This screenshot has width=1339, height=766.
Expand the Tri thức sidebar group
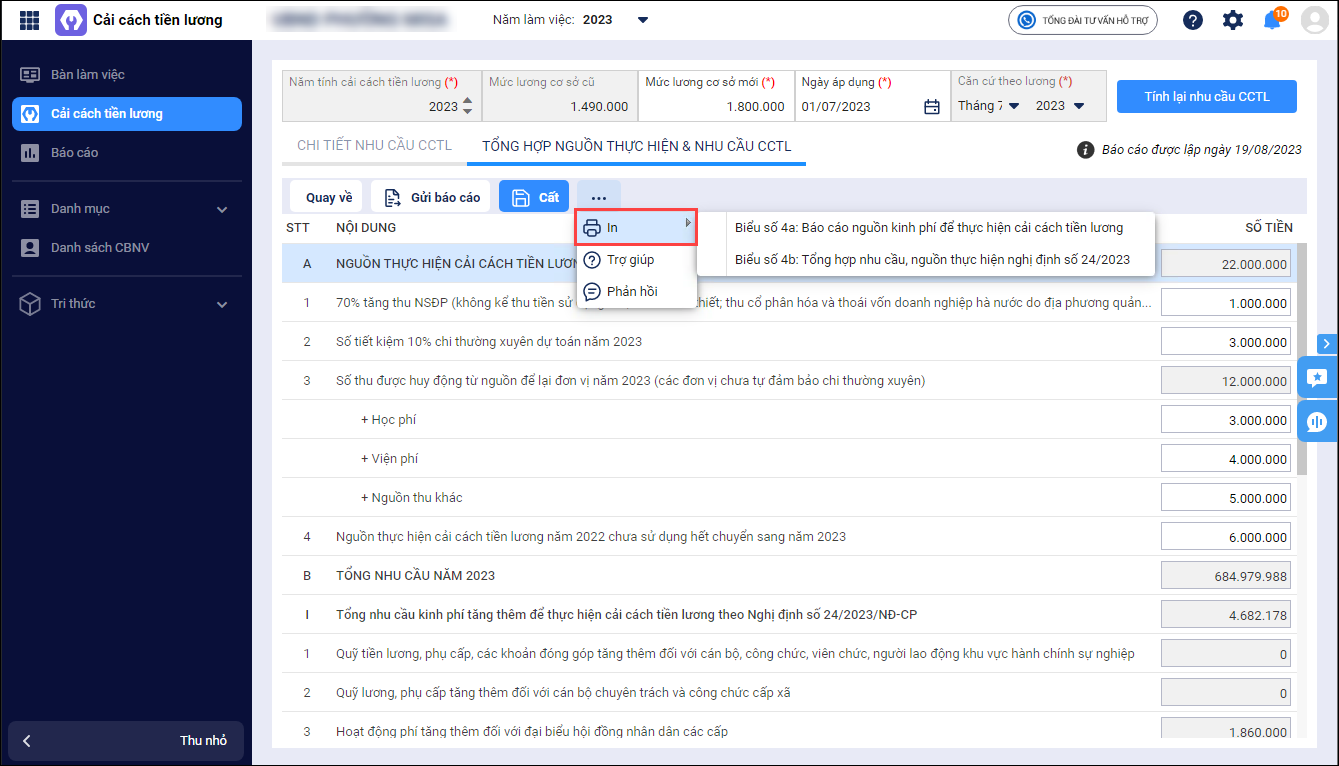pos(222,304)
